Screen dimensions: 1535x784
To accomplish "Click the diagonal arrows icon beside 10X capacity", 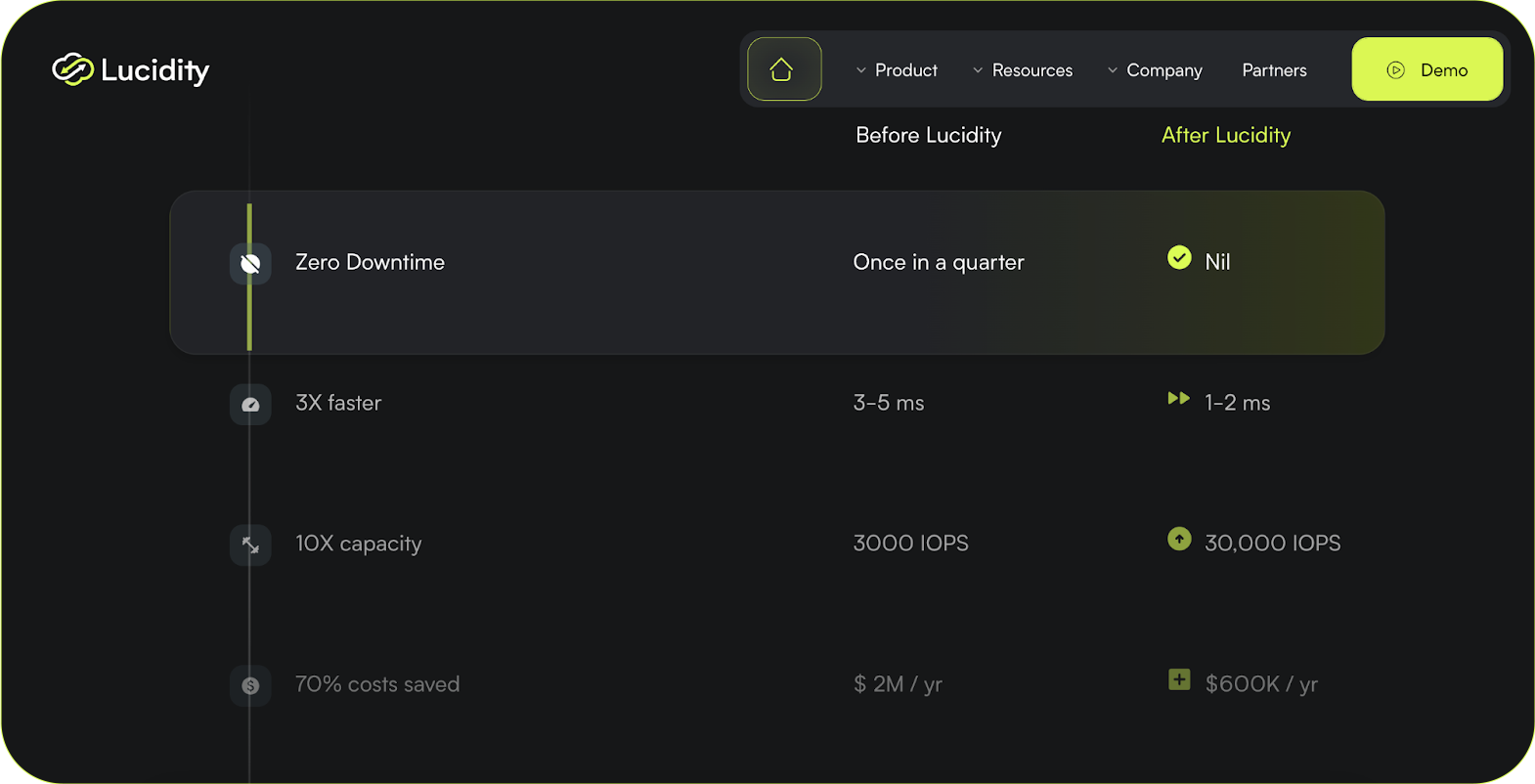I will click(x=250, y=545).
